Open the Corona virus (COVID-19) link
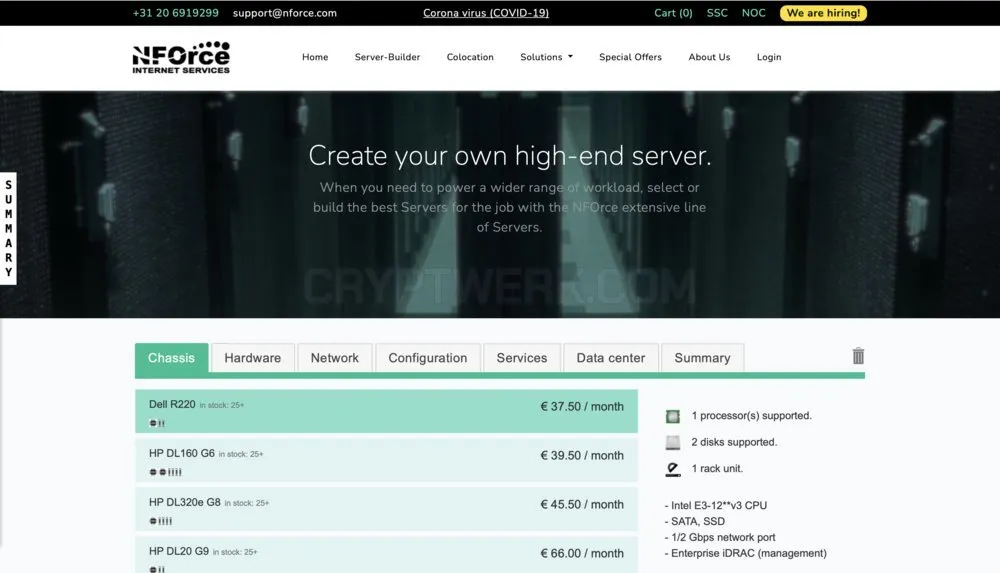This screenshot has width=1000, height=573. pyautogui.click(x=486, y=13)
